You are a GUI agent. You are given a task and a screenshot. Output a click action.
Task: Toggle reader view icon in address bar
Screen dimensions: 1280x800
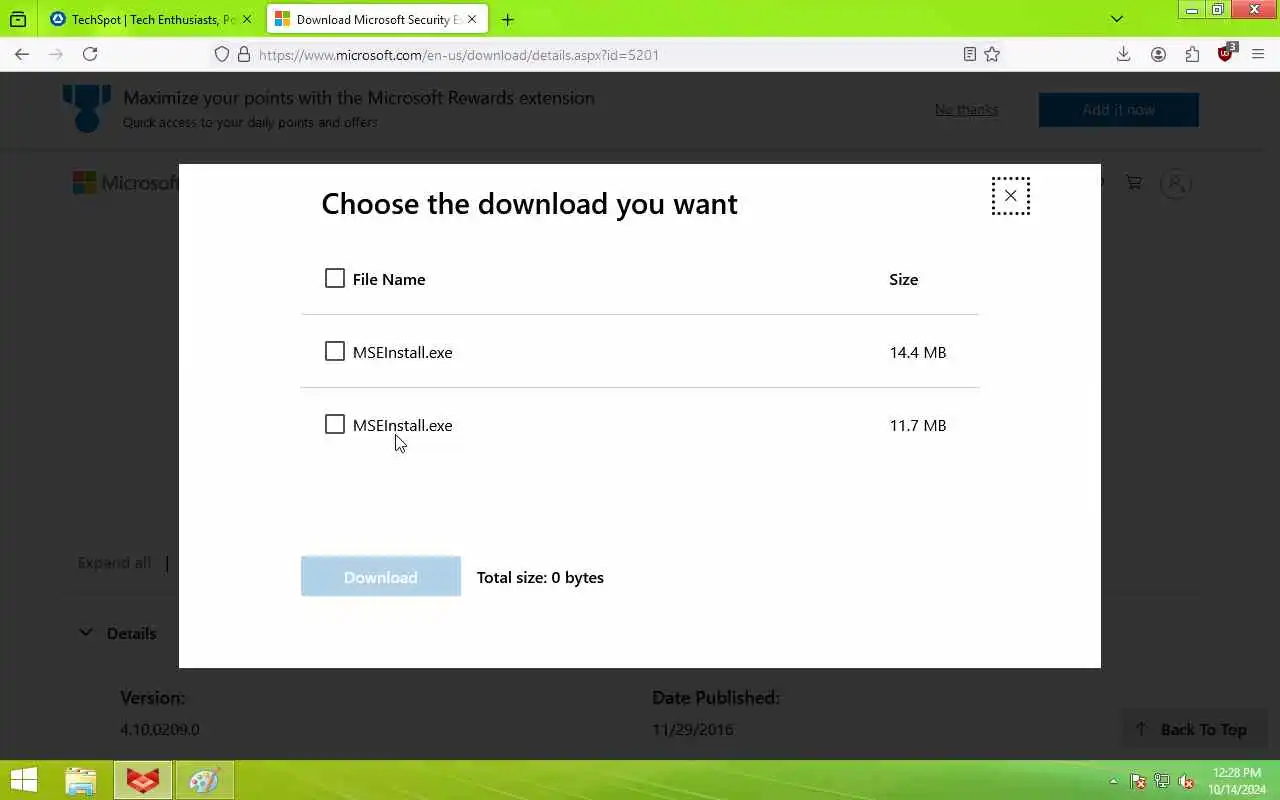click(969, 55)
